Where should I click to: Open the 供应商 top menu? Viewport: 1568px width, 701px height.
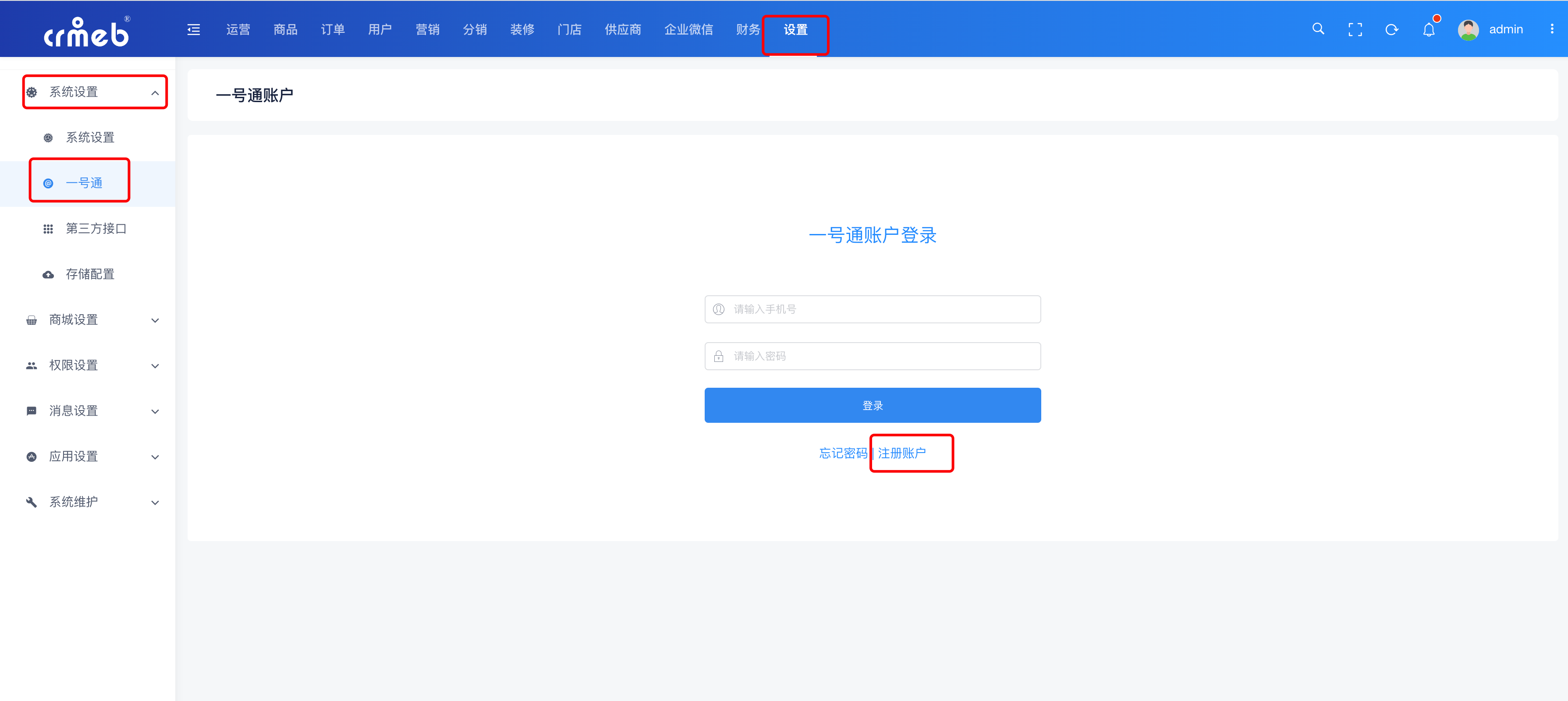click(x=623, y=30)
